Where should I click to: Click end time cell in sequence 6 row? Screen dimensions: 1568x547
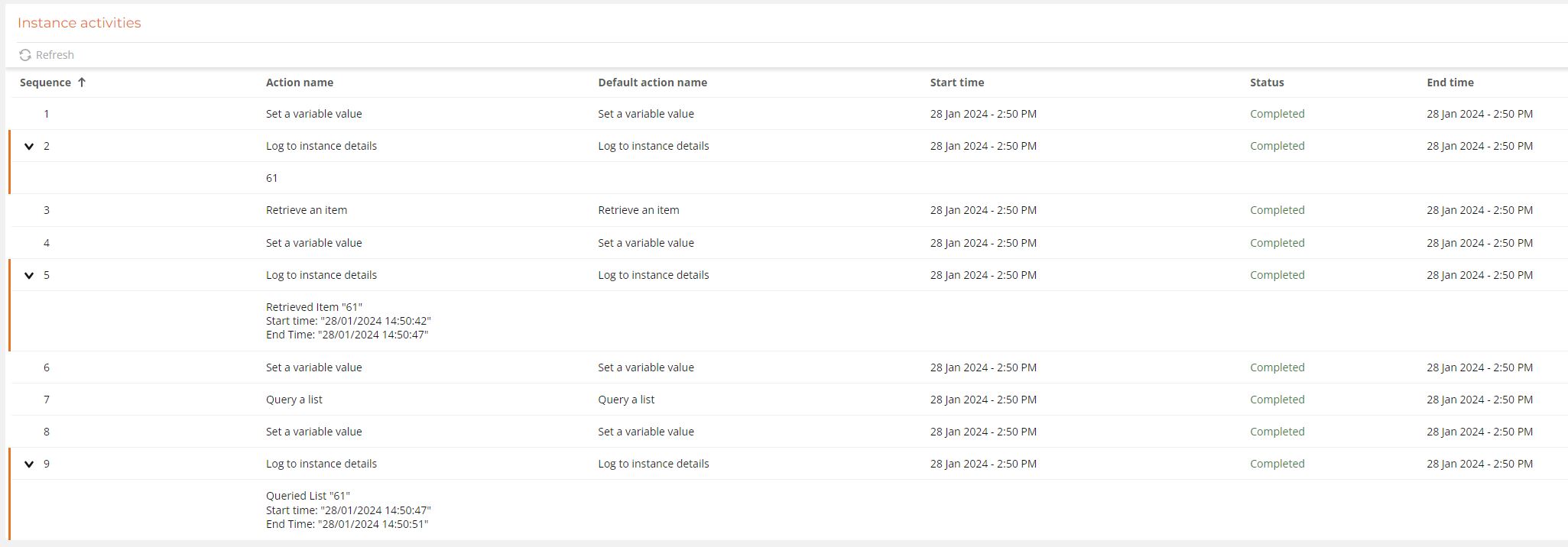pos(1479,367)
